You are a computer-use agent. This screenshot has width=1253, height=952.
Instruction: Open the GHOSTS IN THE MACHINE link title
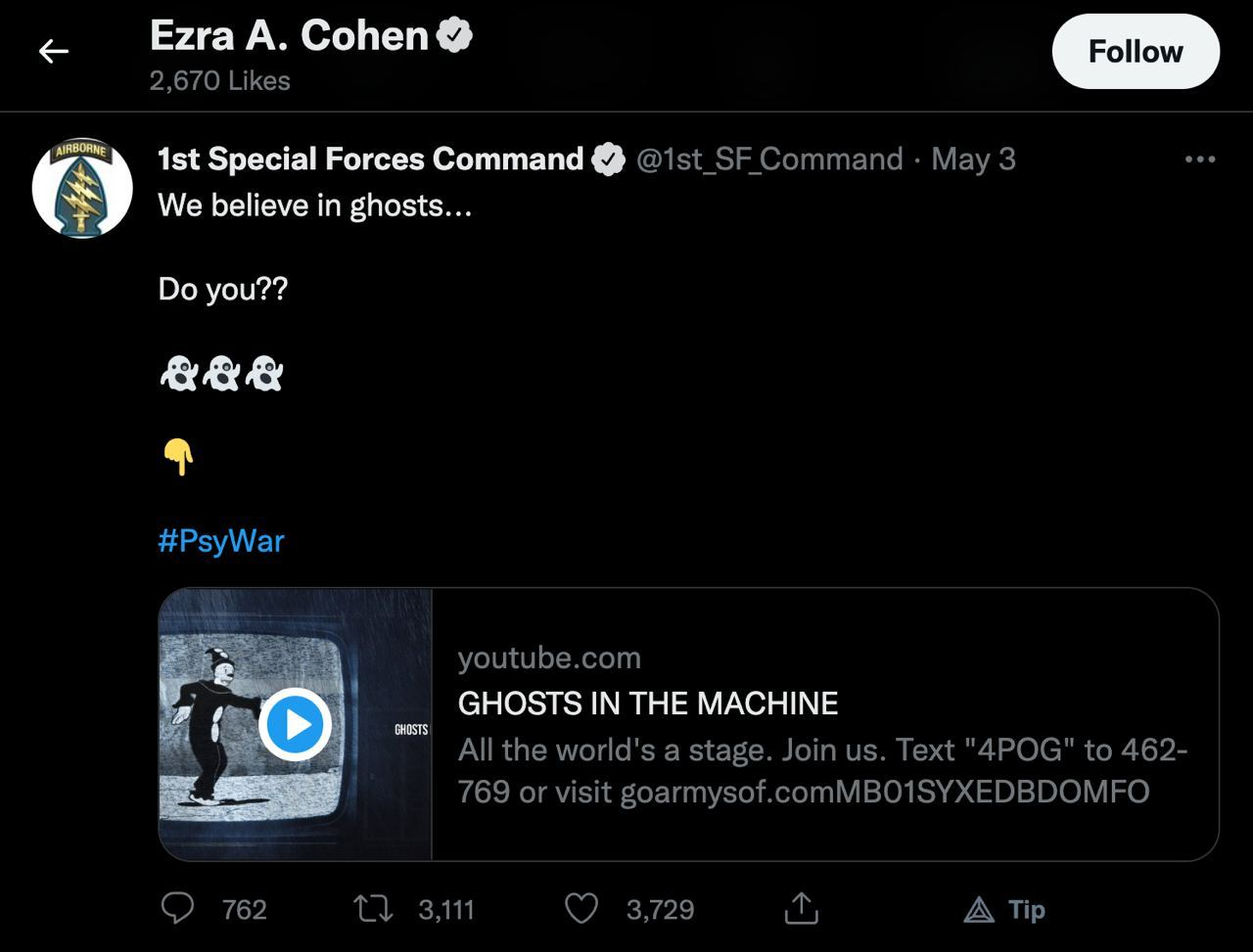point(648,703)
